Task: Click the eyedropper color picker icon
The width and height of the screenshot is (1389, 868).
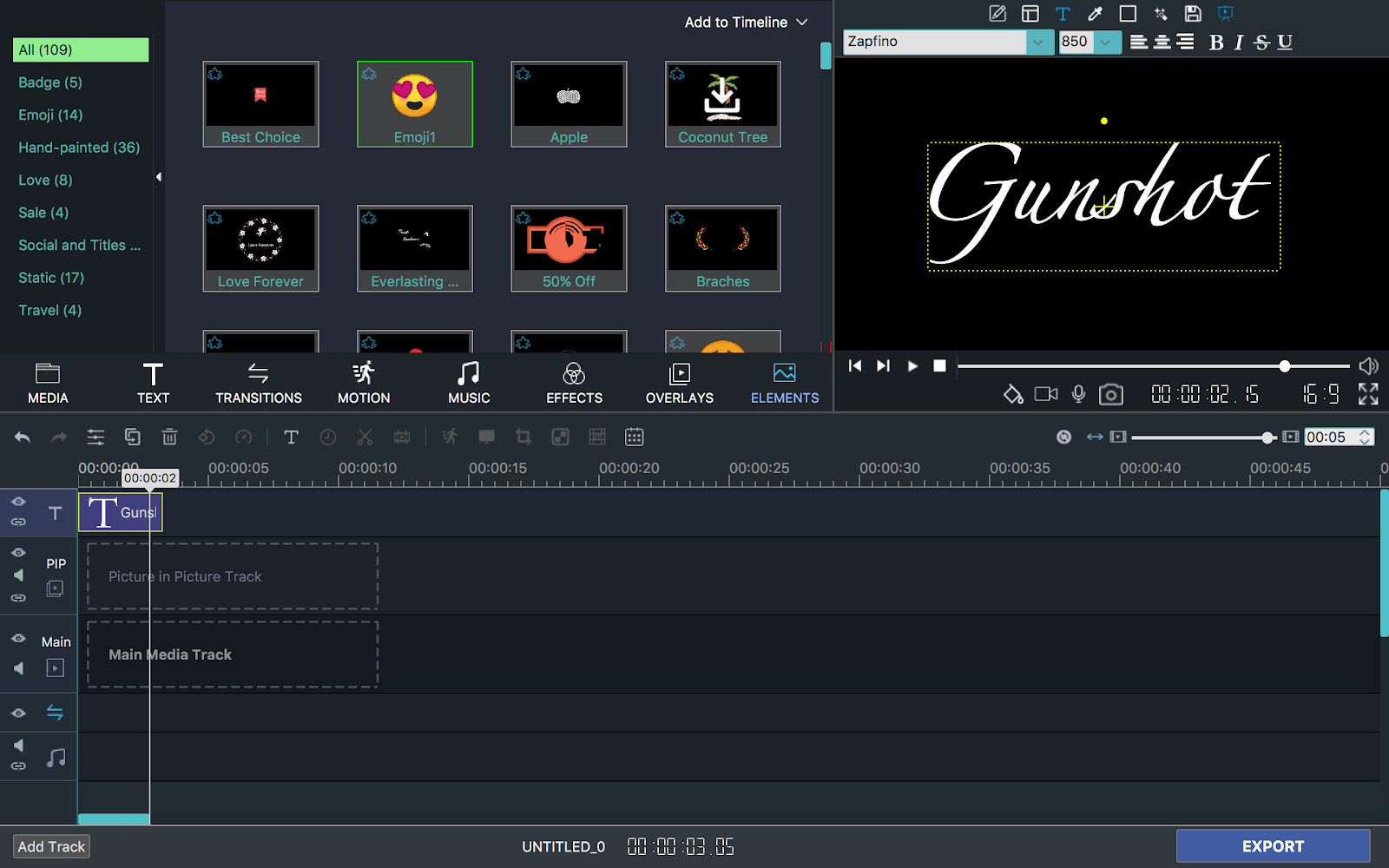Action: [x=1096, y=14]
